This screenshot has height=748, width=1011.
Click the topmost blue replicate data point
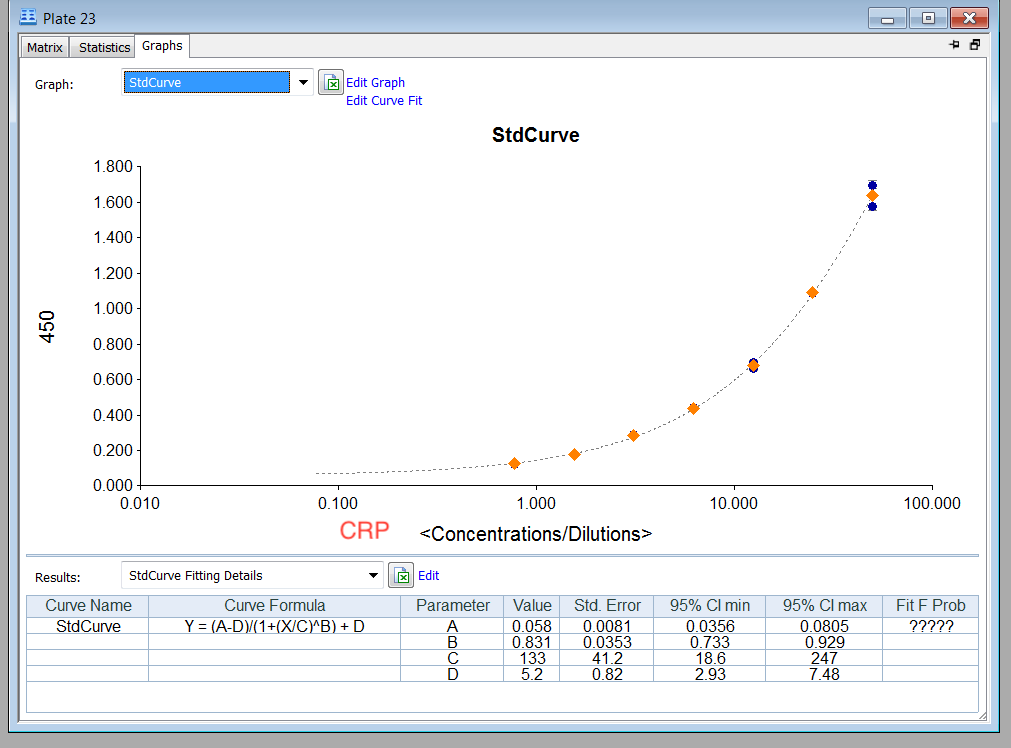pos(872,185)
